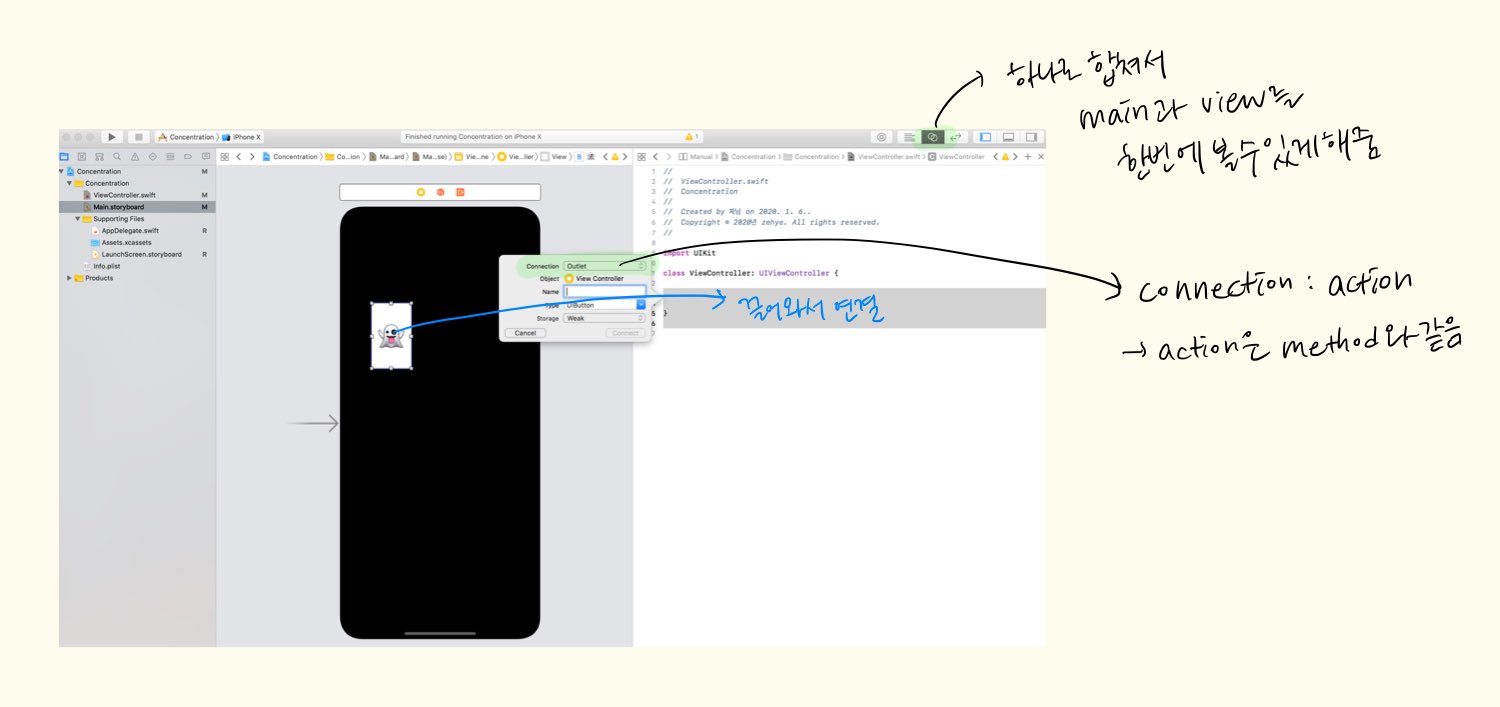The width and height of the screenshot is (1500, 707).
Task: Stop the running app with the square Stop button
Action: coord(139,137)
